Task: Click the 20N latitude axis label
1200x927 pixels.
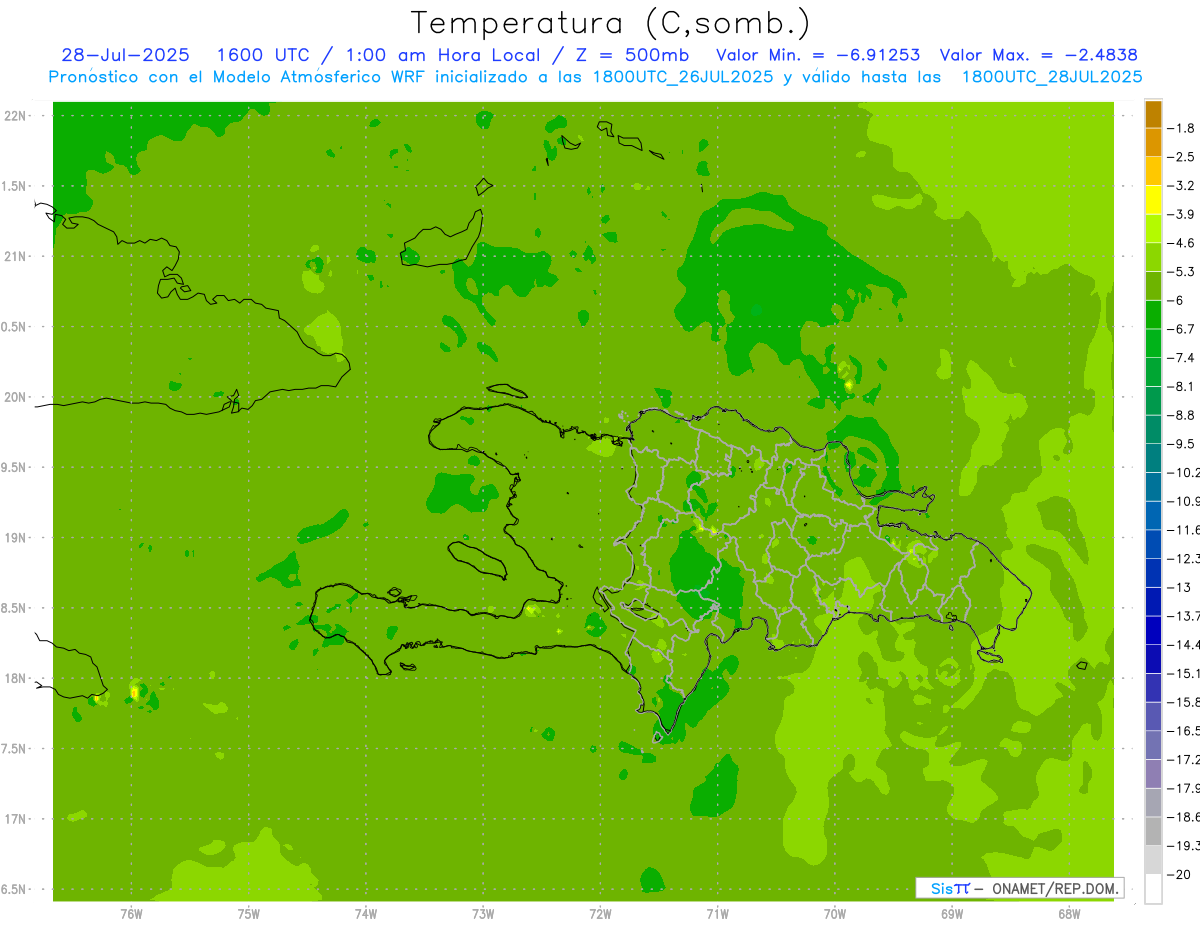Action: coord(17,397)
